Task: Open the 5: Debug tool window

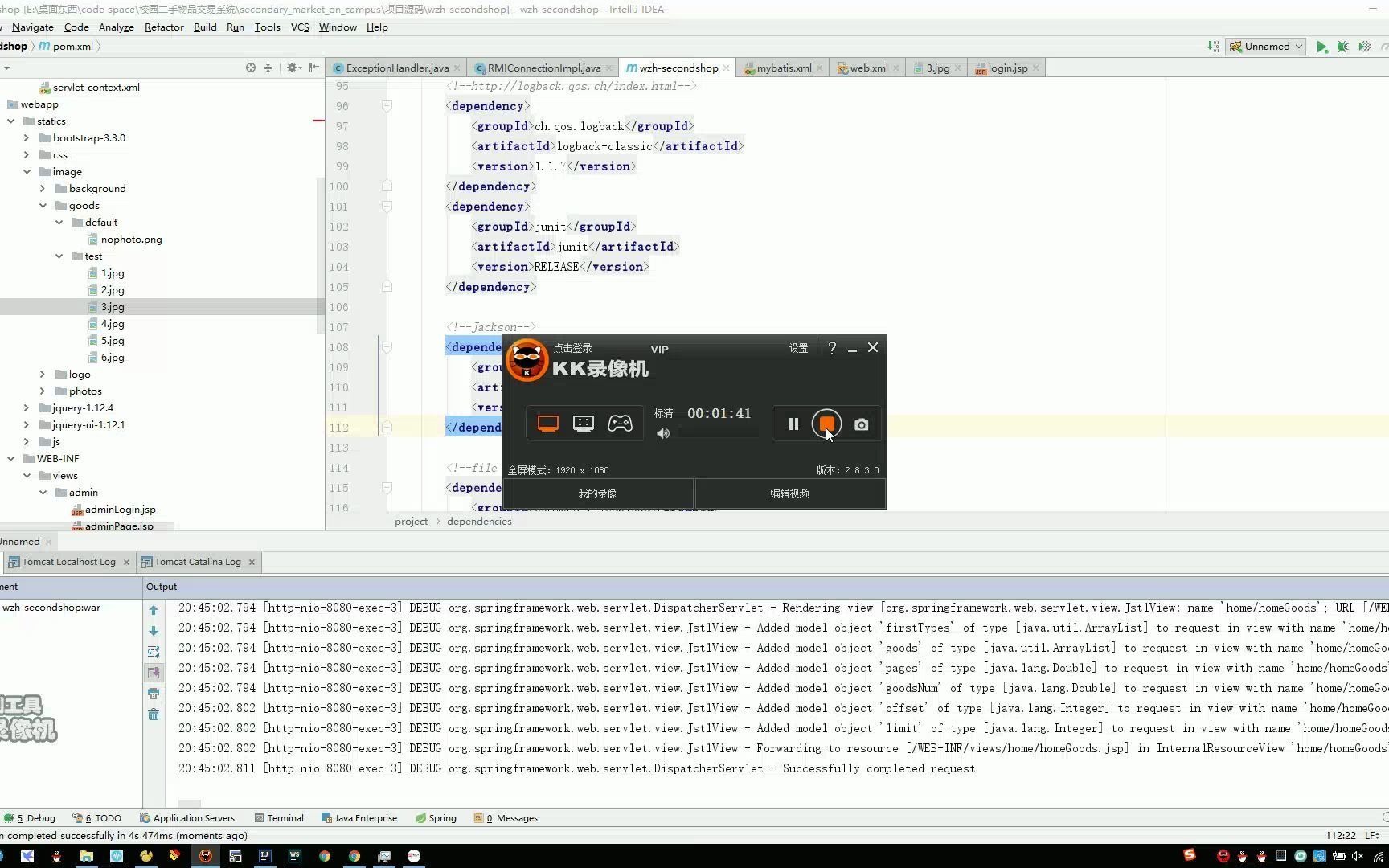Action: click(30, 818)
